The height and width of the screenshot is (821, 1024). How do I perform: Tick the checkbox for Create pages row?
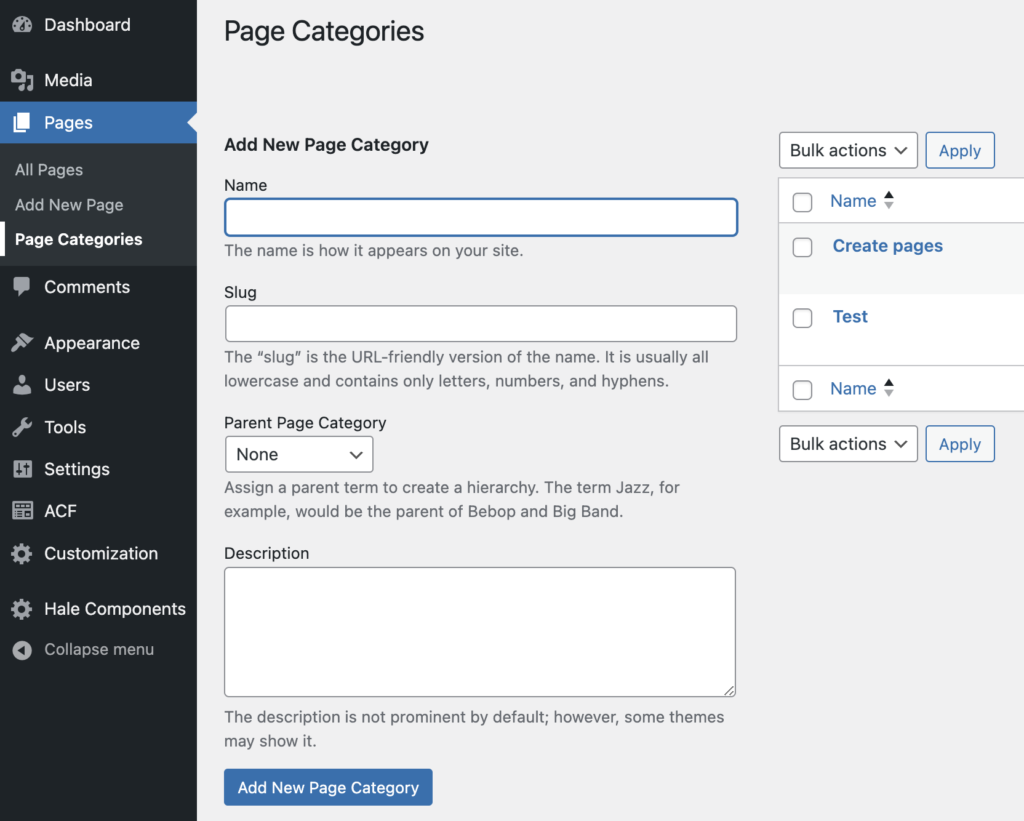click(x=802, y=247)
